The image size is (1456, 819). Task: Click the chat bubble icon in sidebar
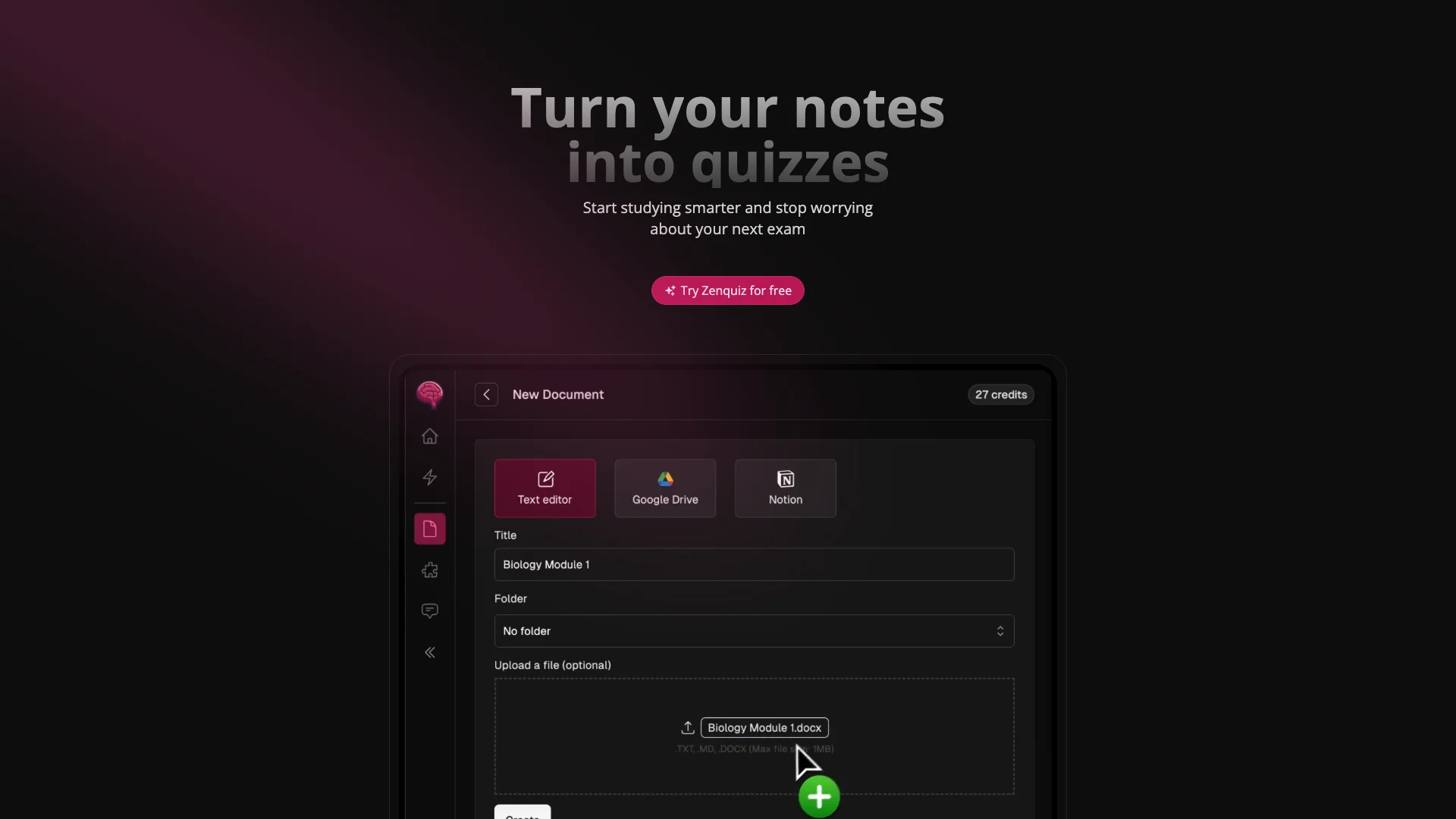(430, 610)
